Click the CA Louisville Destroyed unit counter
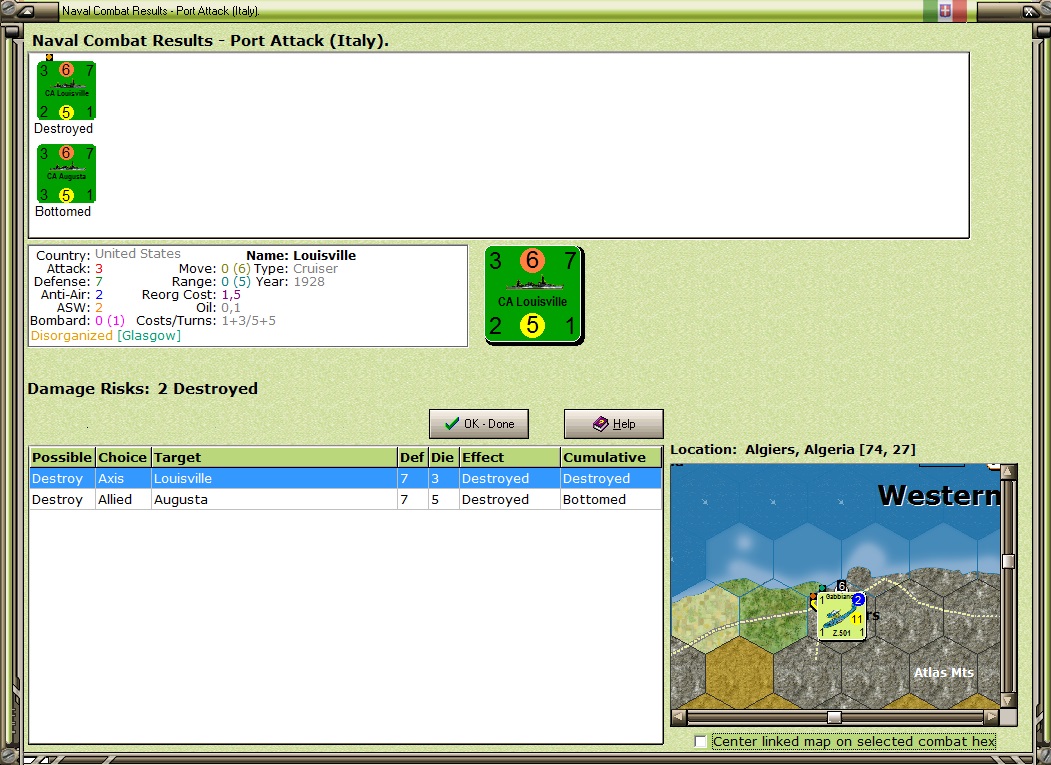Image resolution: width=1051 pixels, height=765 pixels. 66,91
